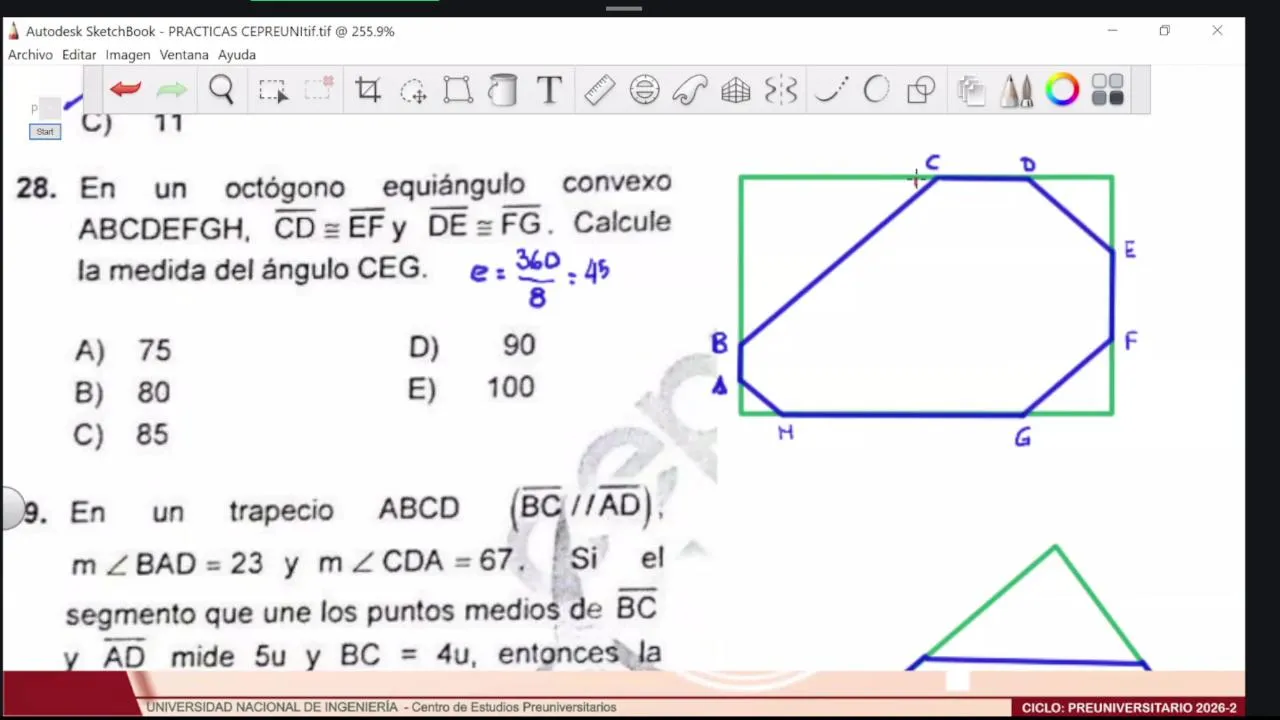Image resolution: width=1280 pixels, height=720 pixels.
Task: Enable the Steady Stroke tool
Action: coord(831,90)
